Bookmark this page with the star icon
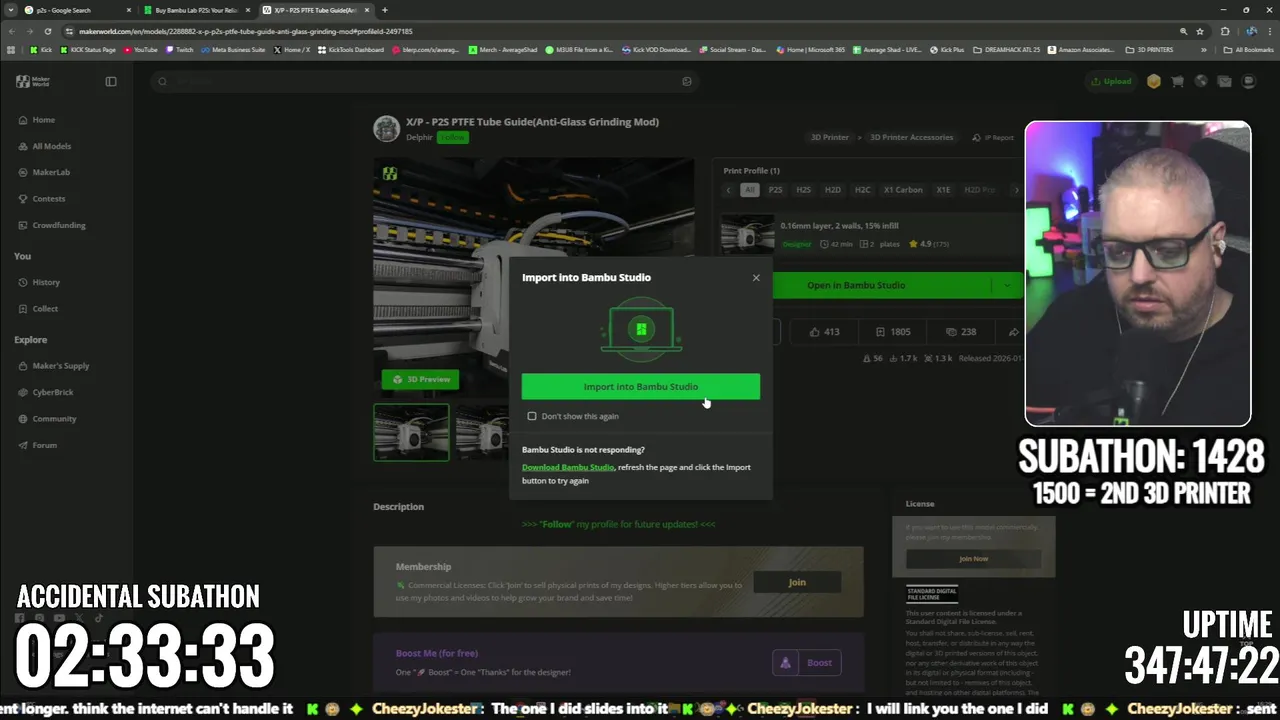The width and height of the screenshot is (1280, 720). [1200, 31]
